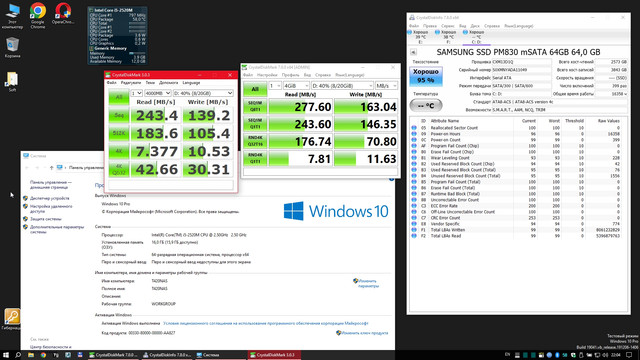Screen dimensions: 640x360
Task: Switch to Система taskbar button
Action: (220, 355)
